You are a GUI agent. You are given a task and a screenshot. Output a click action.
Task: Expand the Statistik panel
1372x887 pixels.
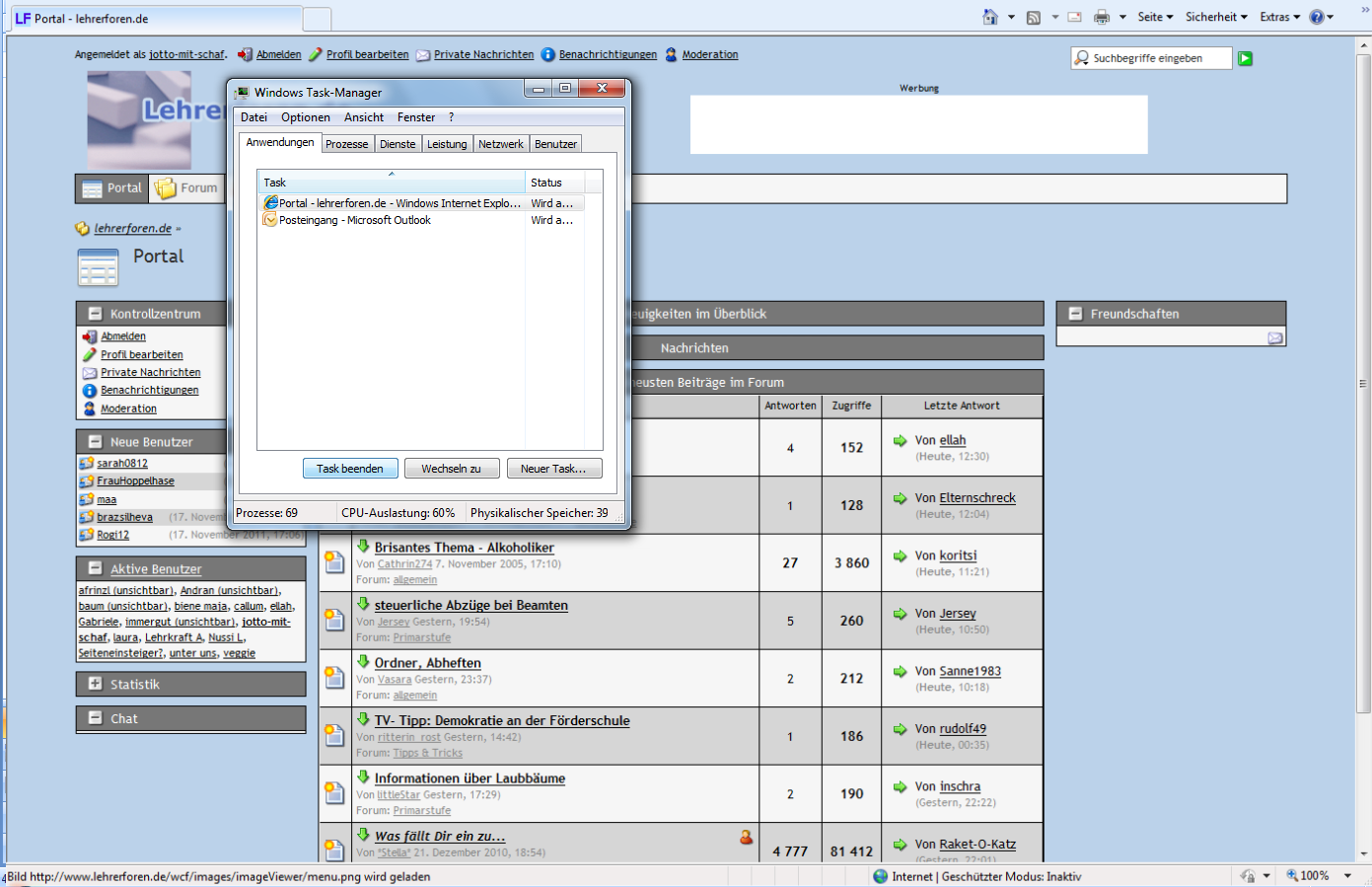[96, 684]
